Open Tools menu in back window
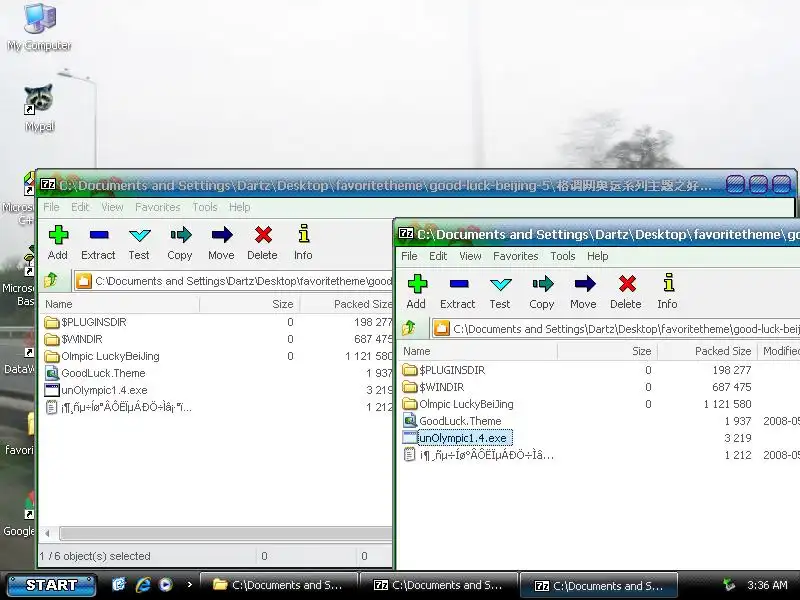The image size is (800, 600). [205, 207]
